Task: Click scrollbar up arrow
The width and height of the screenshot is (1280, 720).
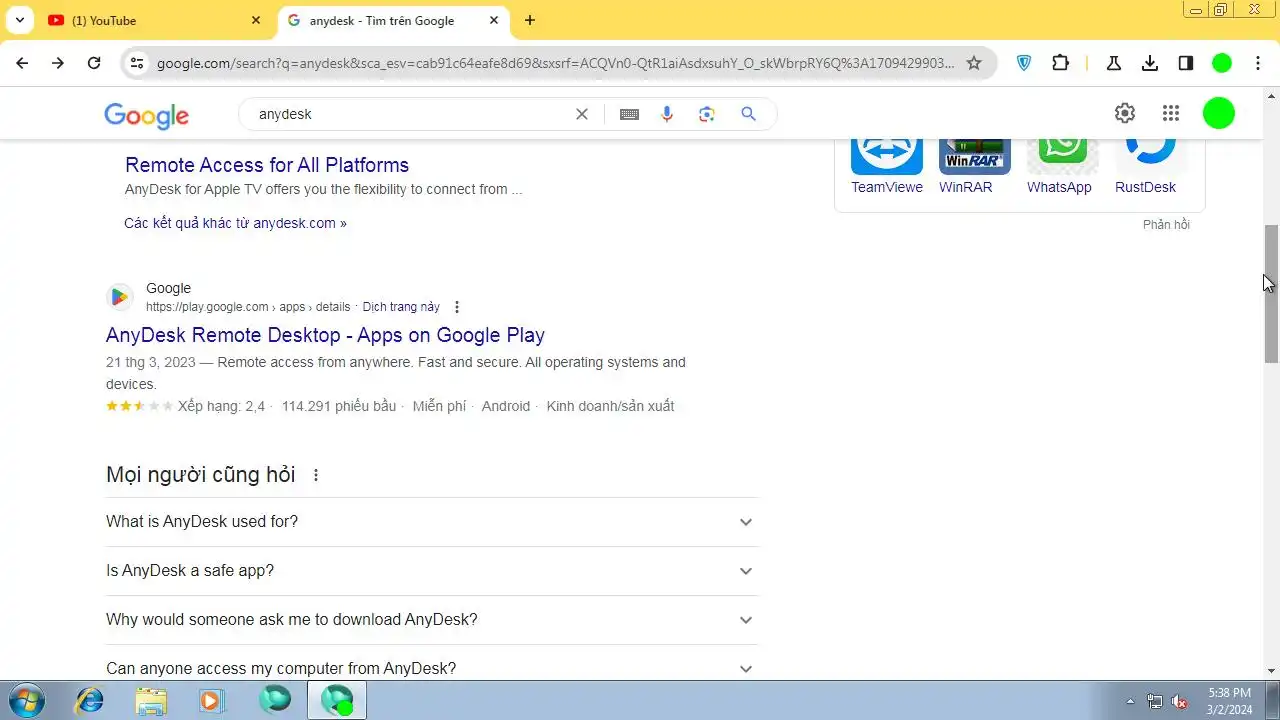Action: coord(1272,96)
